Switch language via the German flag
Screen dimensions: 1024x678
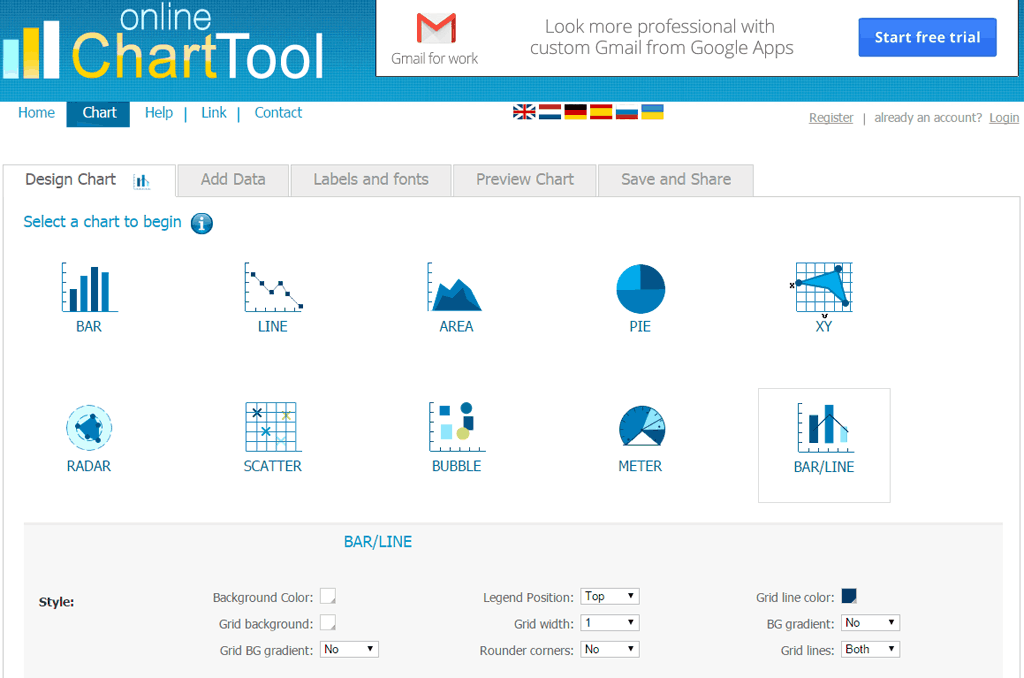(x=575, y=112)
